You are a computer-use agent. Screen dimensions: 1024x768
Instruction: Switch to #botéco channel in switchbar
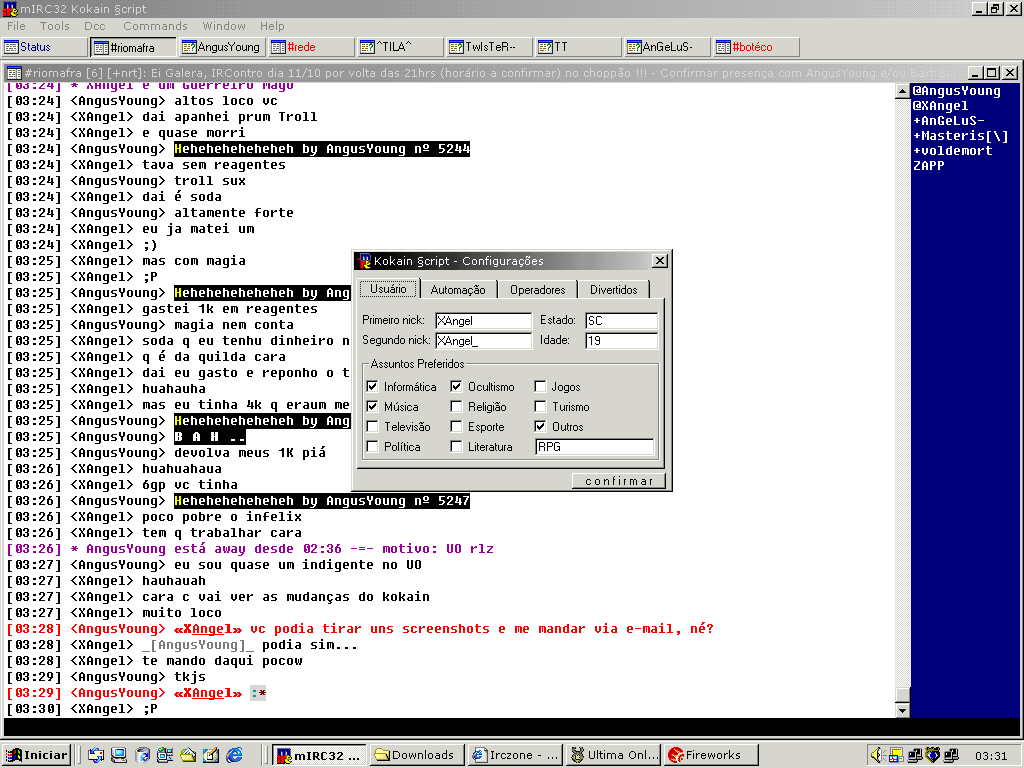pos(756,47)
